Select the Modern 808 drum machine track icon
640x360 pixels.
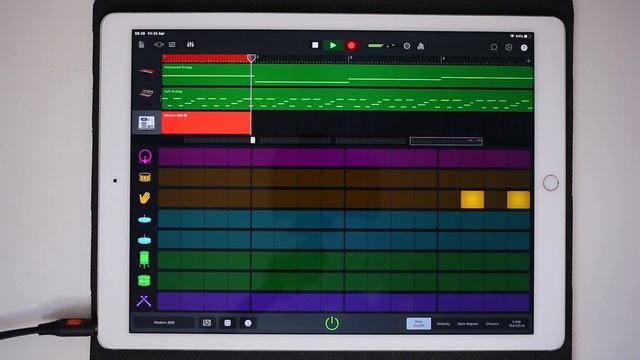click(x=147, y=122)
